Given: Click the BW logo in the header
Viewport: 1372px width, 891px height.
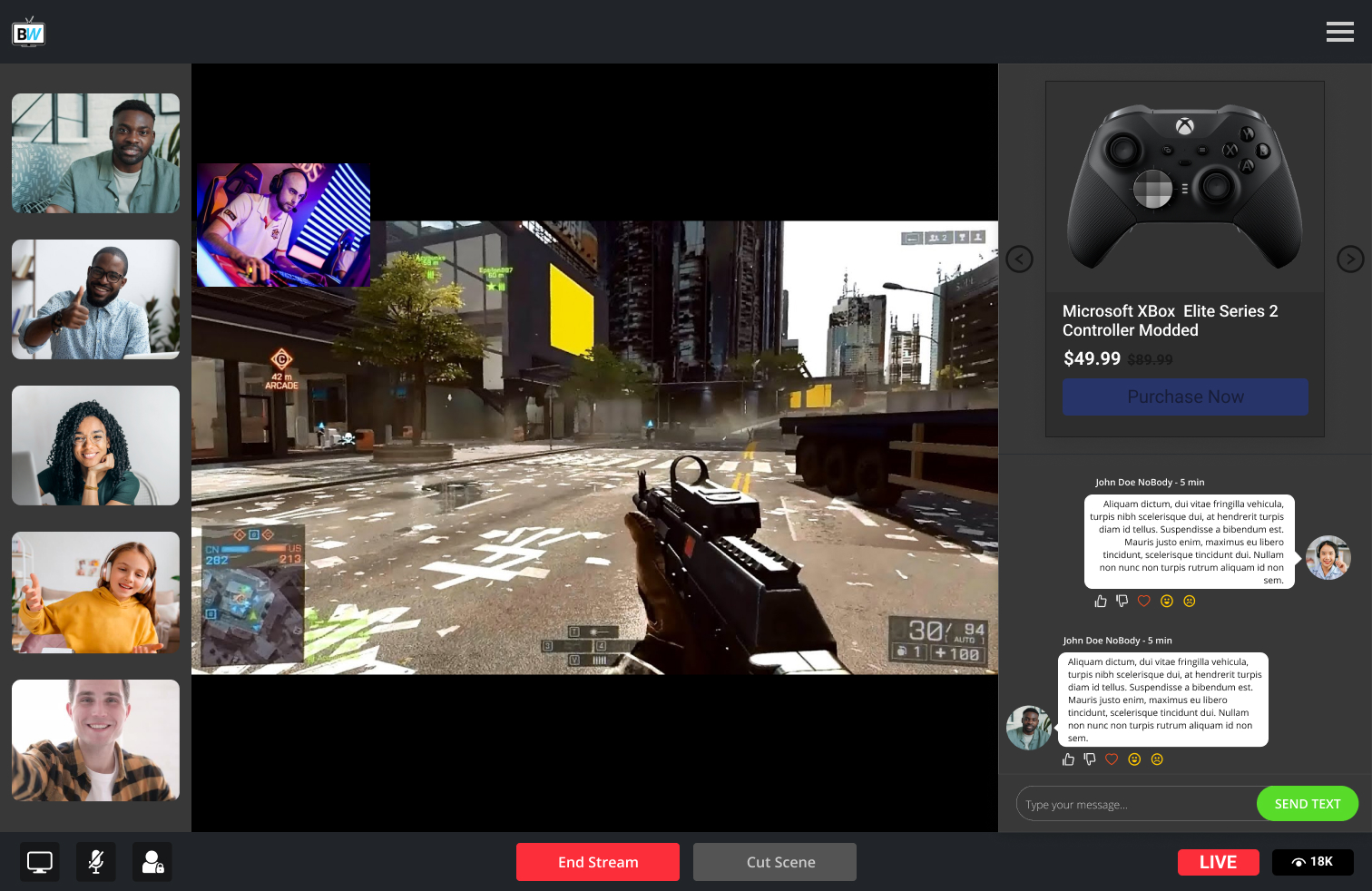Looking at the screenshot, I should point(28,33).
